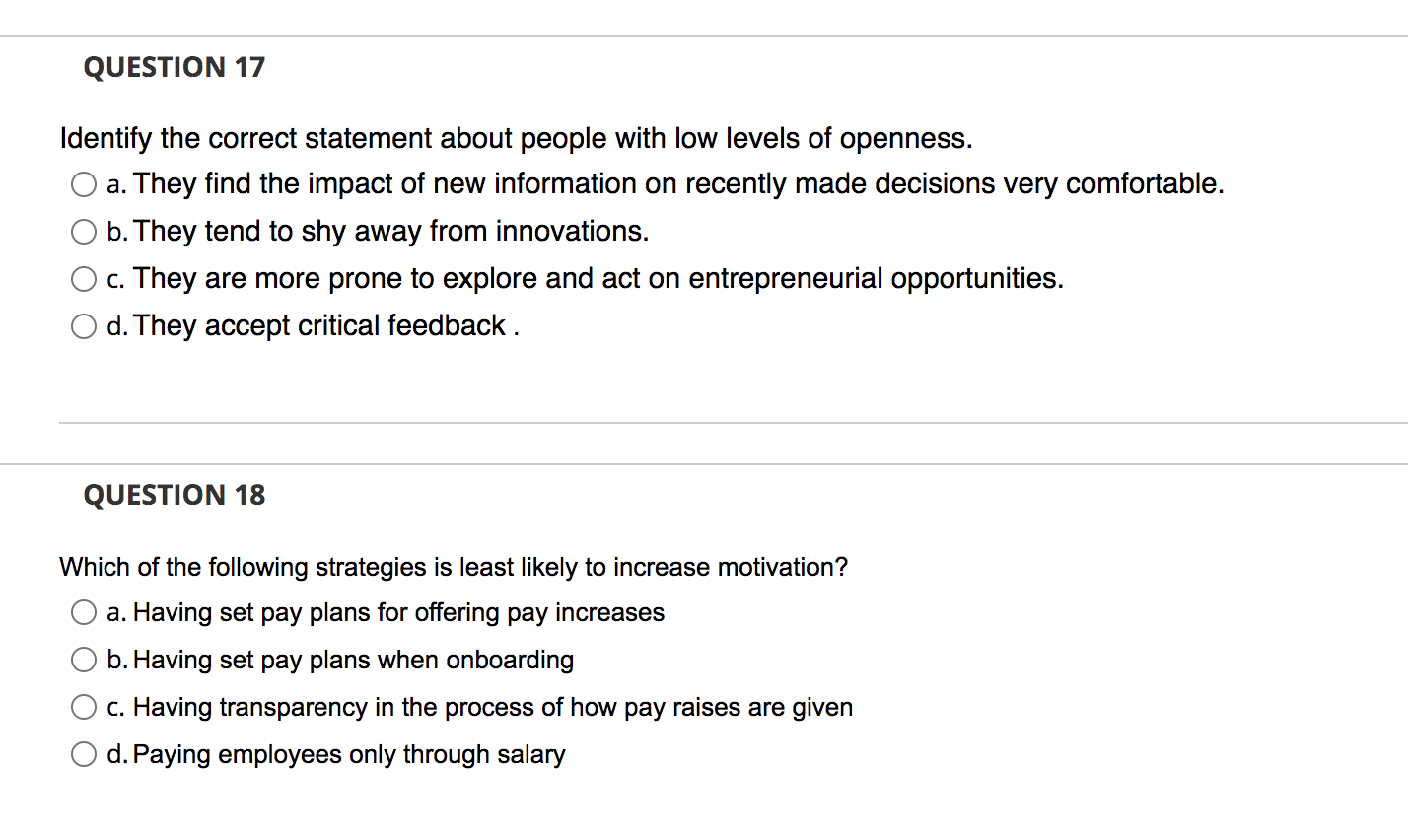Click answer text about transparency in pay raises

pos(493,708)
